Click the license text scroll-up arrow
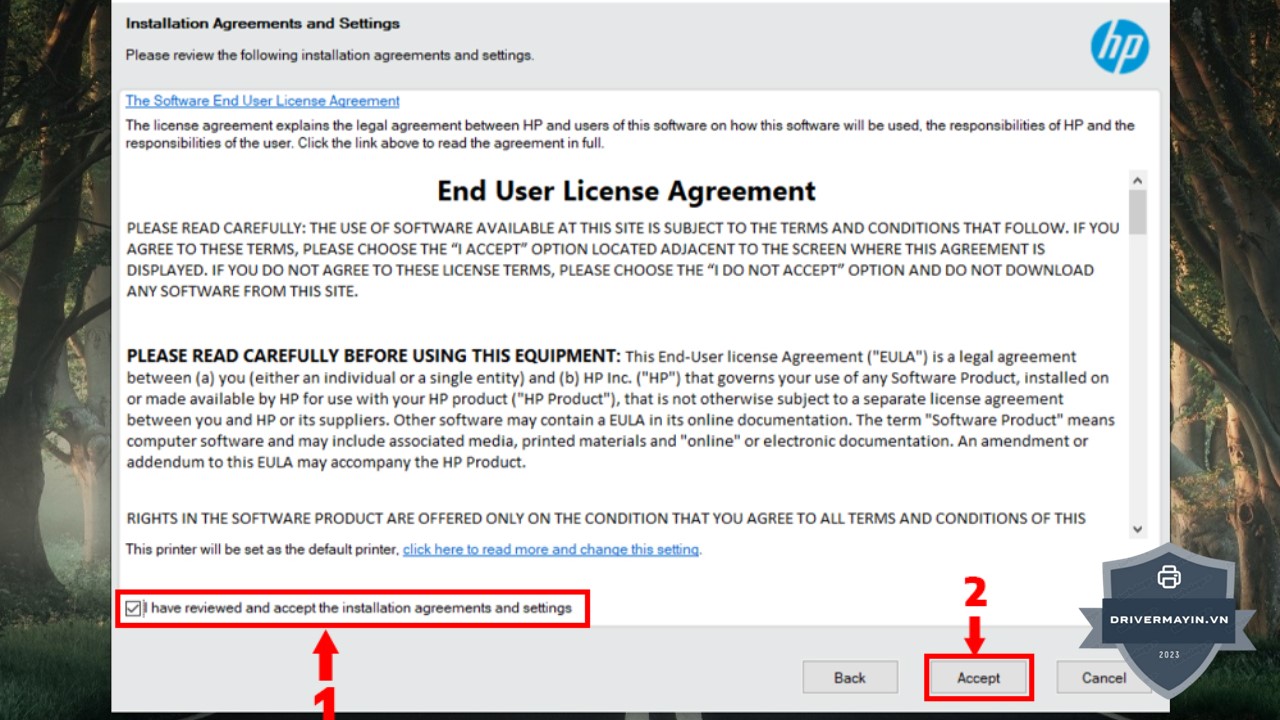The width and height of the screenshot is (1280, 720). pos(1138,180)
